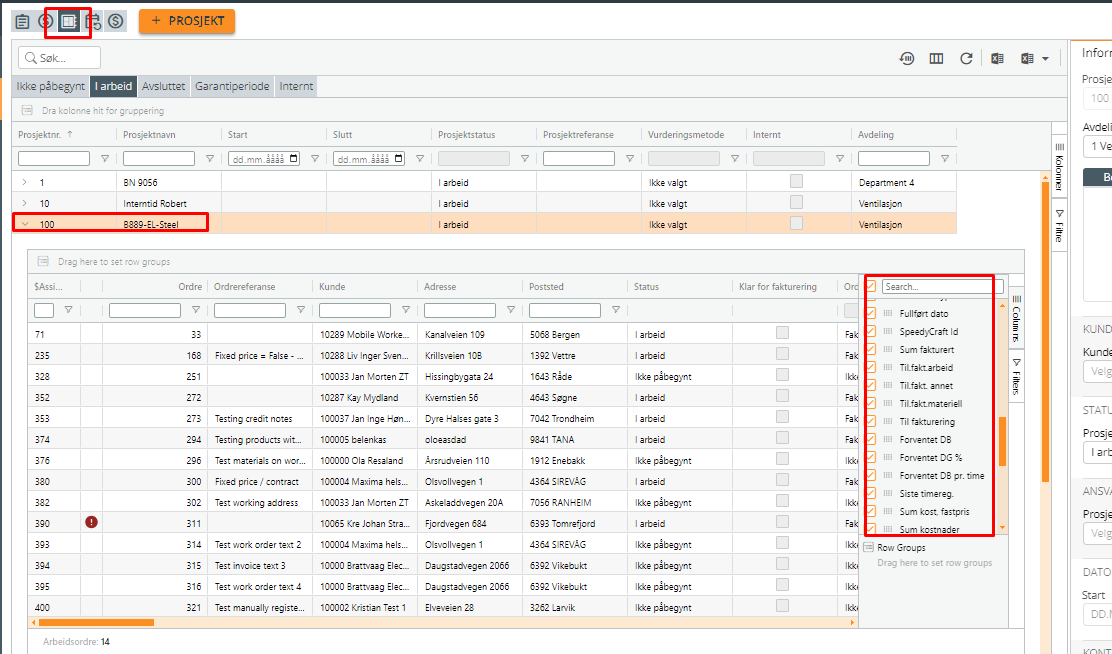The image size is (1112, 654).
Task: Toggle Internt checkbox for project BN 9056
Action: [x=796, y=182]
